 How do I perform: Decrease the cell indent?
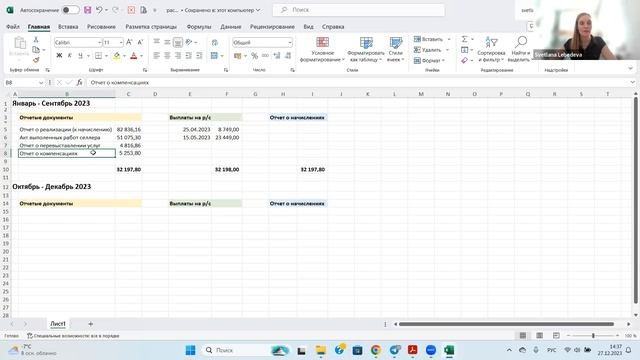coord(189,56)
